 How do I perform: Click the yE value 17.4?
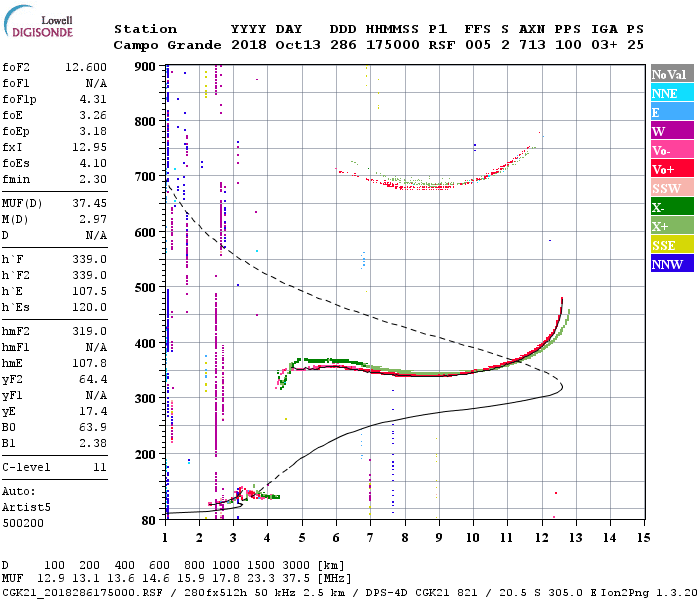click(x=93, y=411)
